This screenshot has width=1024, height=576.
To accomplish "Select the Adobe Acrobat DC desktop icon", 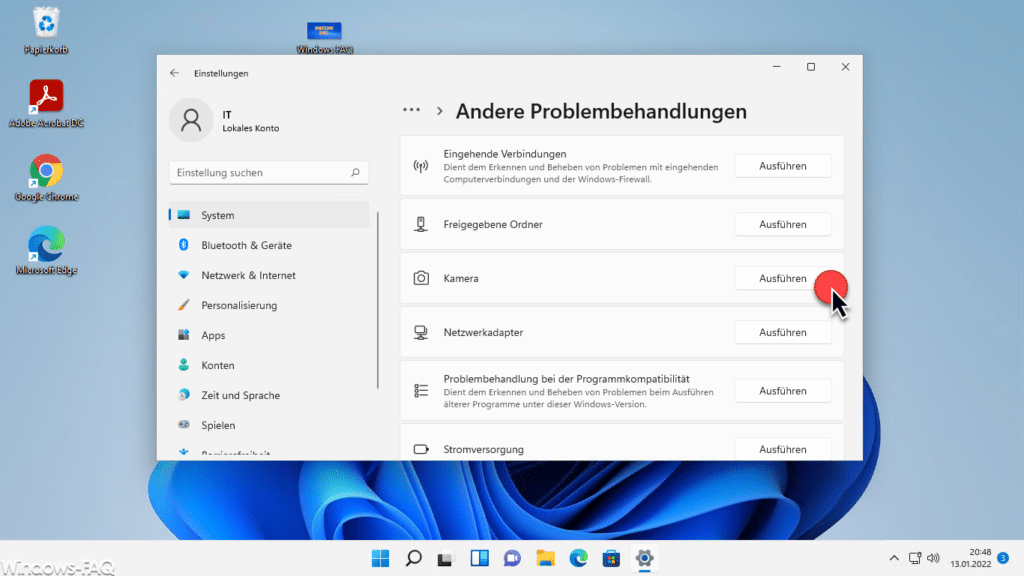I will pyautogui.click(x=46, y=103).
